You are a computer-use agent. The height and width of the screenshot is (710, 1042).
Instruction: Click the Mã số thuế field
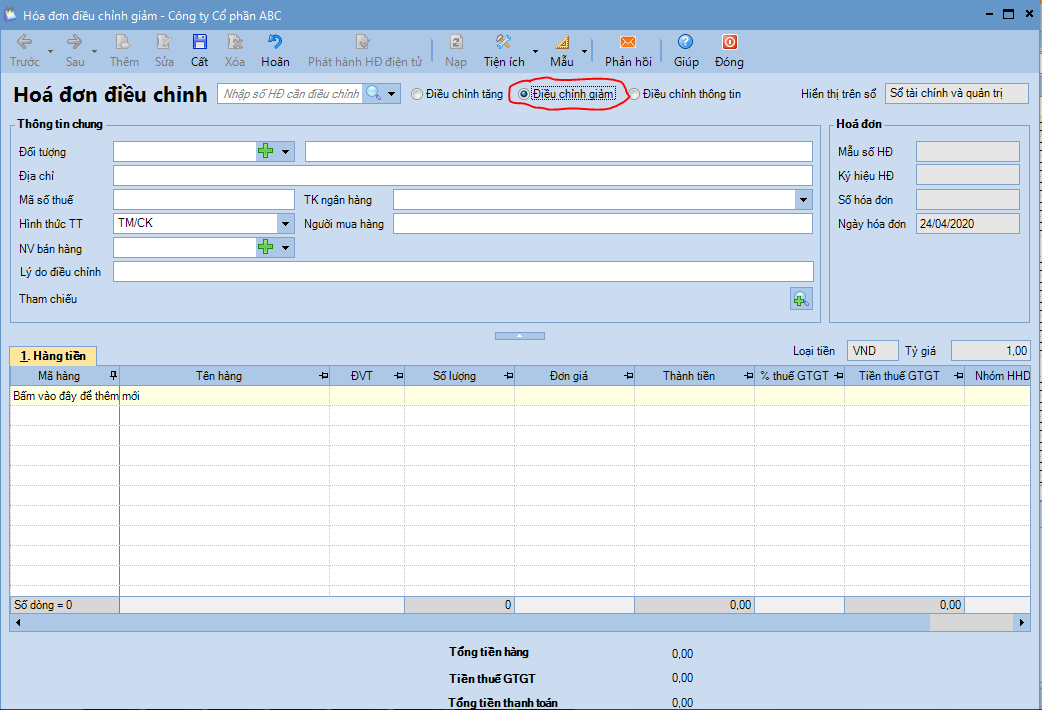(x=203, y=199)
